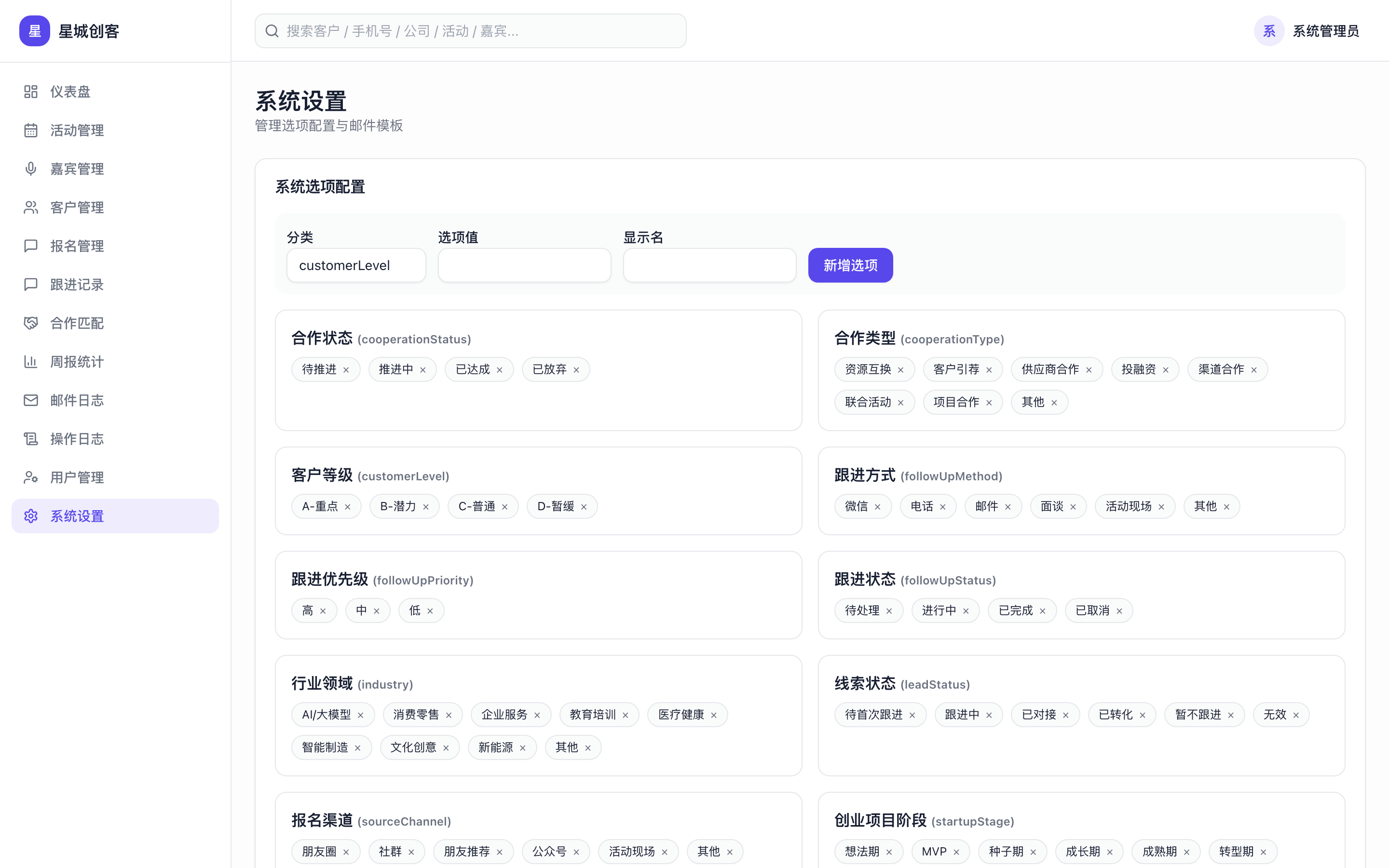The width and height of the screenshot is (1389, 868).
Task: Click the 周报统计 bar chart icon
Action: (x=31, y=362)
